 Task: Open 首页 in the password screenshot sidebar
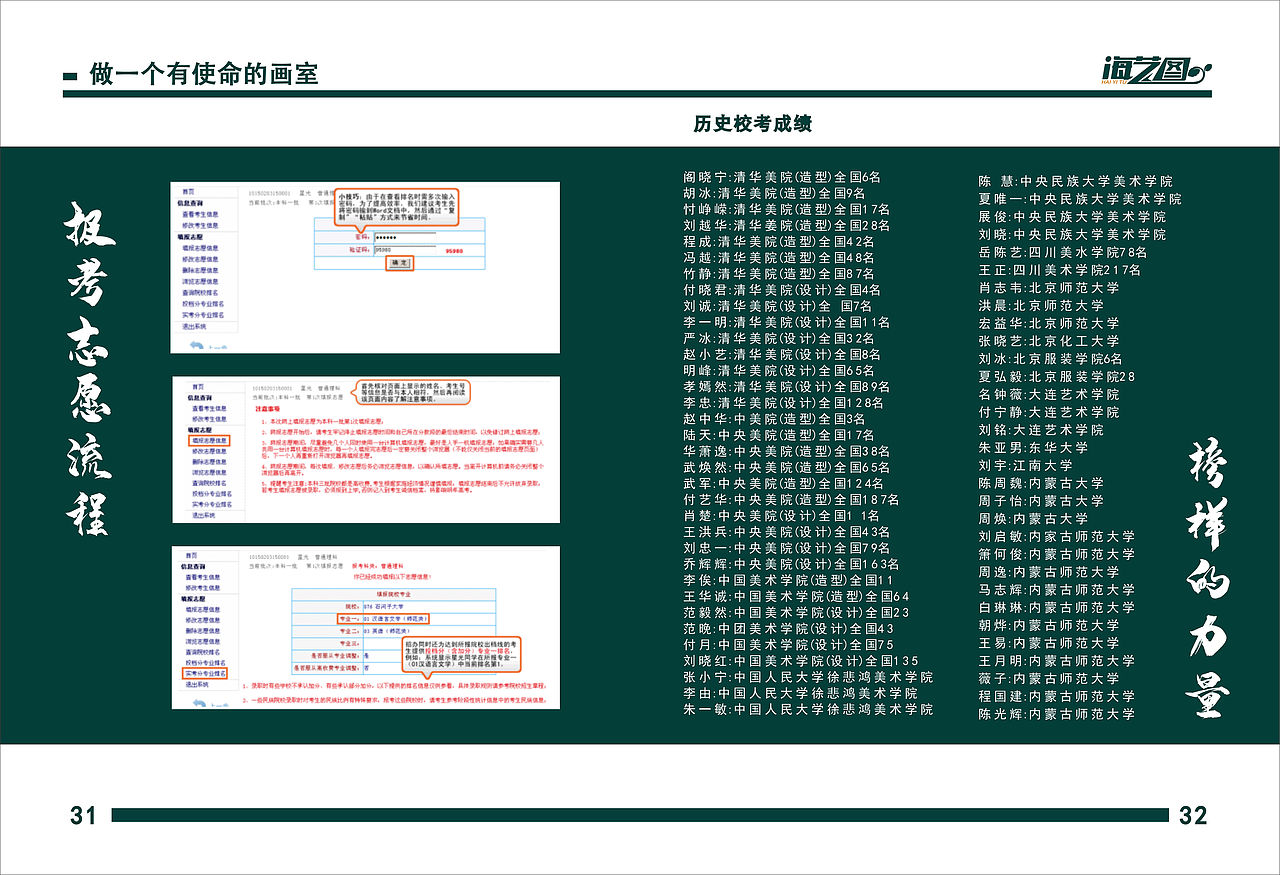188,192
